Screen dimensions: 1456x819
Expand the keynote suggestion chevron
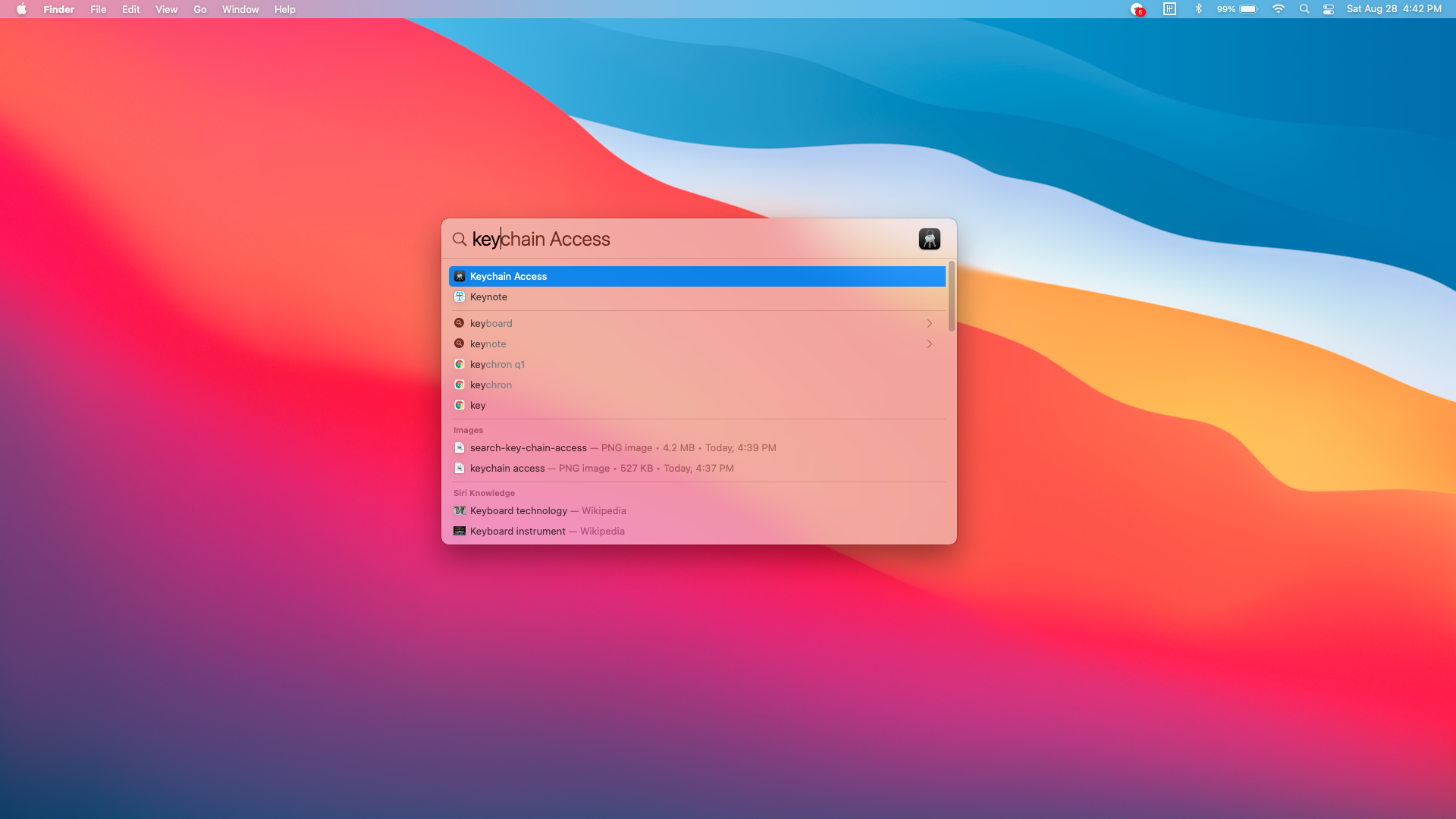click(929, 344)
